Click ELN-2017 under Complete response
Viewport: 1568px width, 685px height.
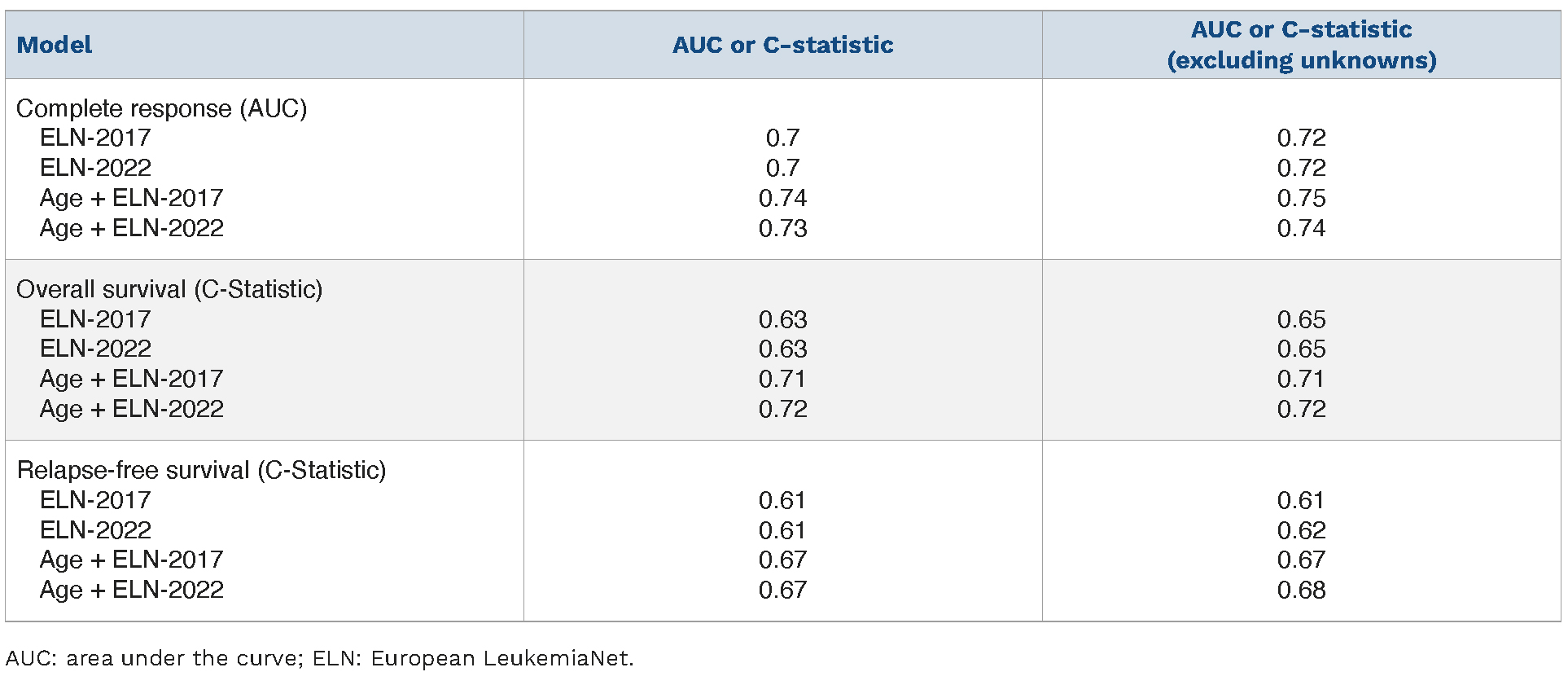pos(95,138)
